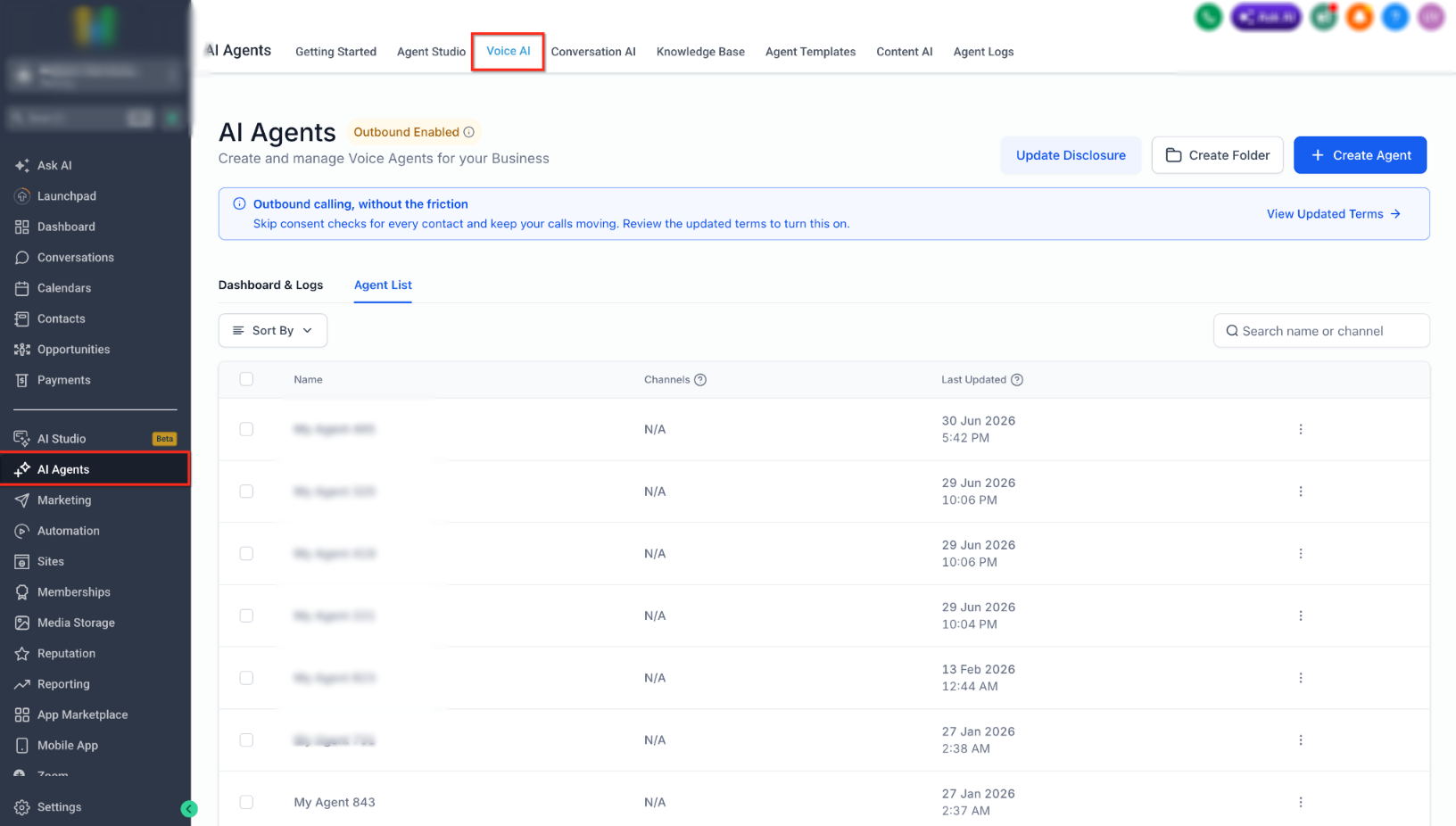Collapse sidebar with green arrow button
Image resolution: width=1456 pixels, height=826 pixels.
[189, 809]
